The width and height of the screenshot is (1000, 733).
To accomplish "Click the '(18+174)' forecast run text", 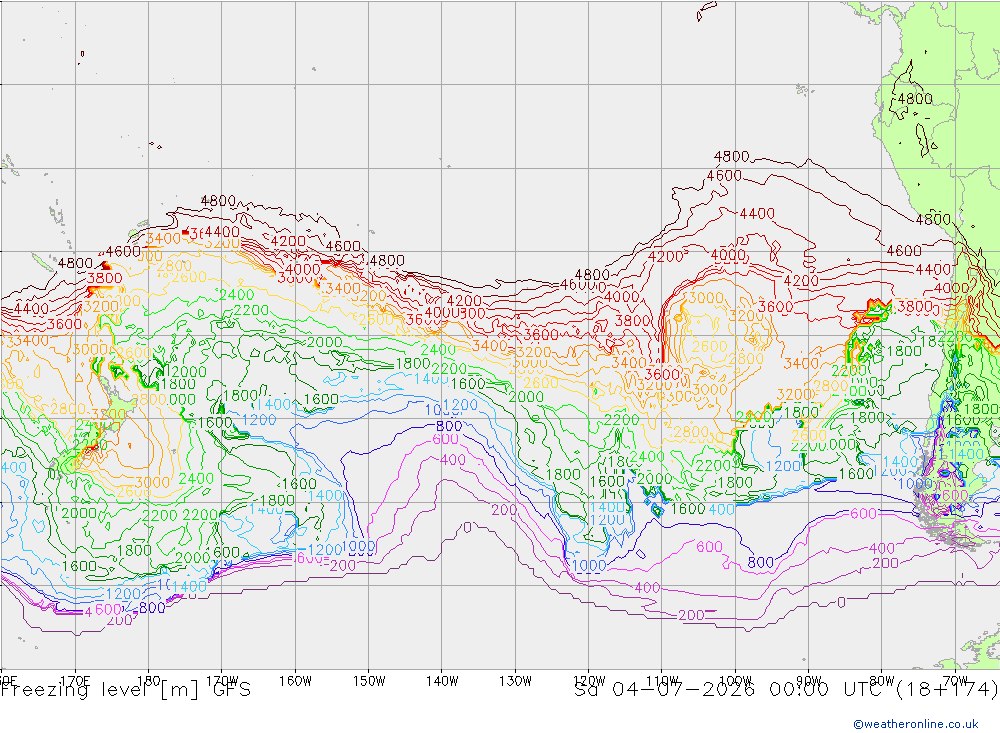I will pos(945,690).
